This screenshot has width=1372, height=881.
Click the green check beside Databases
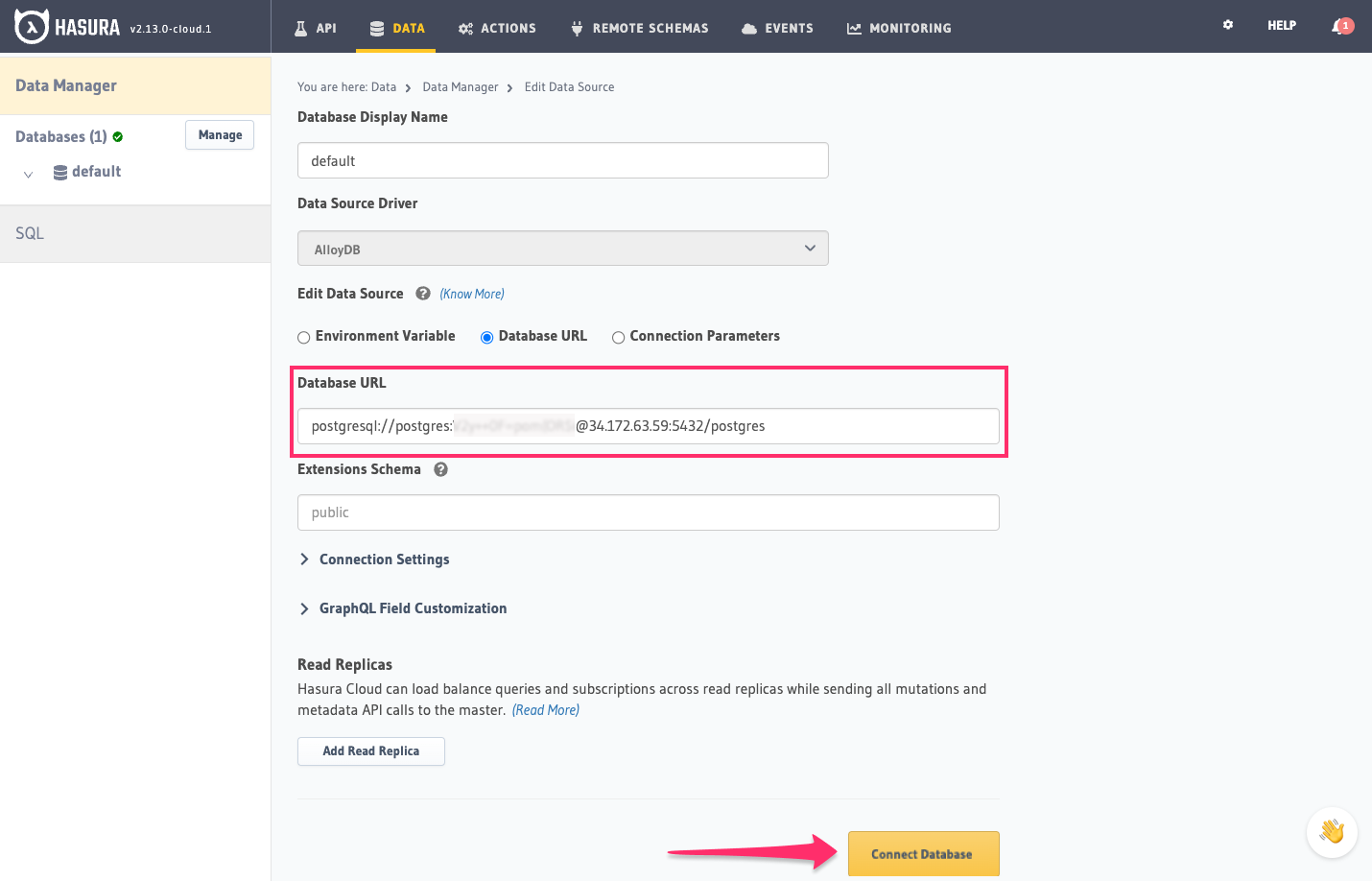click(117, 135)
